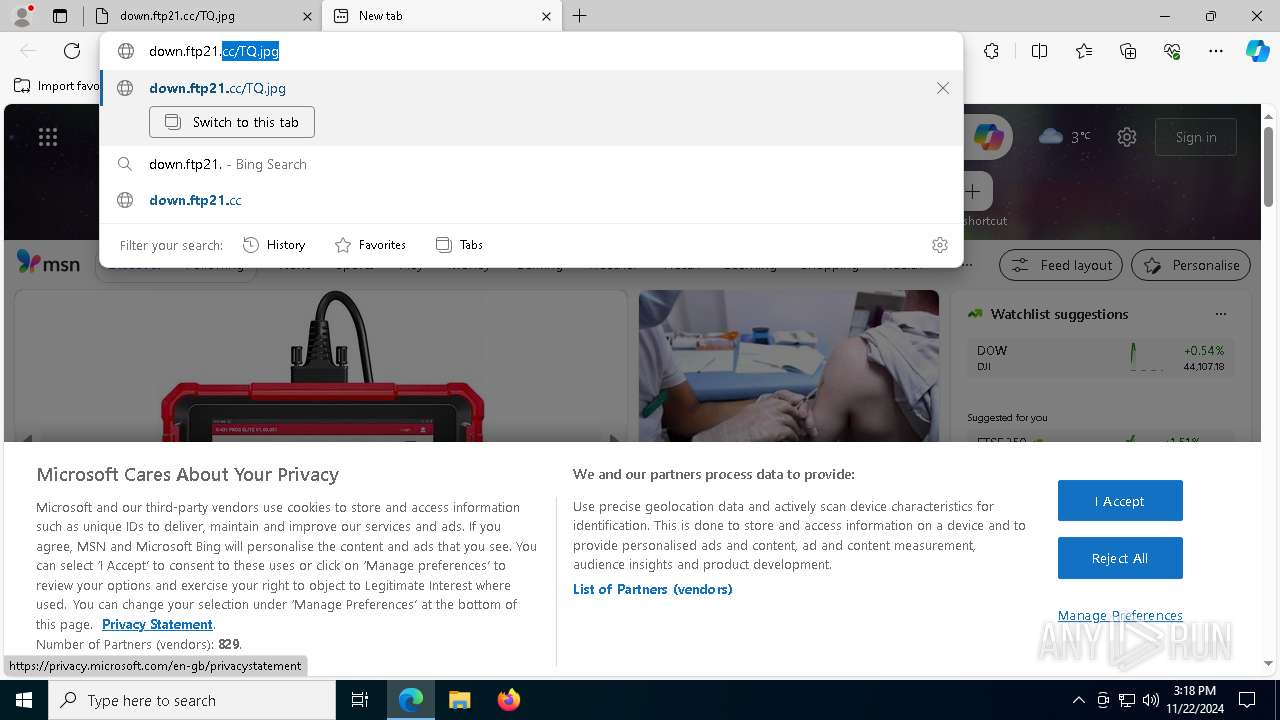
Task: Open Windows Start menu
Action: coord(23,700)
